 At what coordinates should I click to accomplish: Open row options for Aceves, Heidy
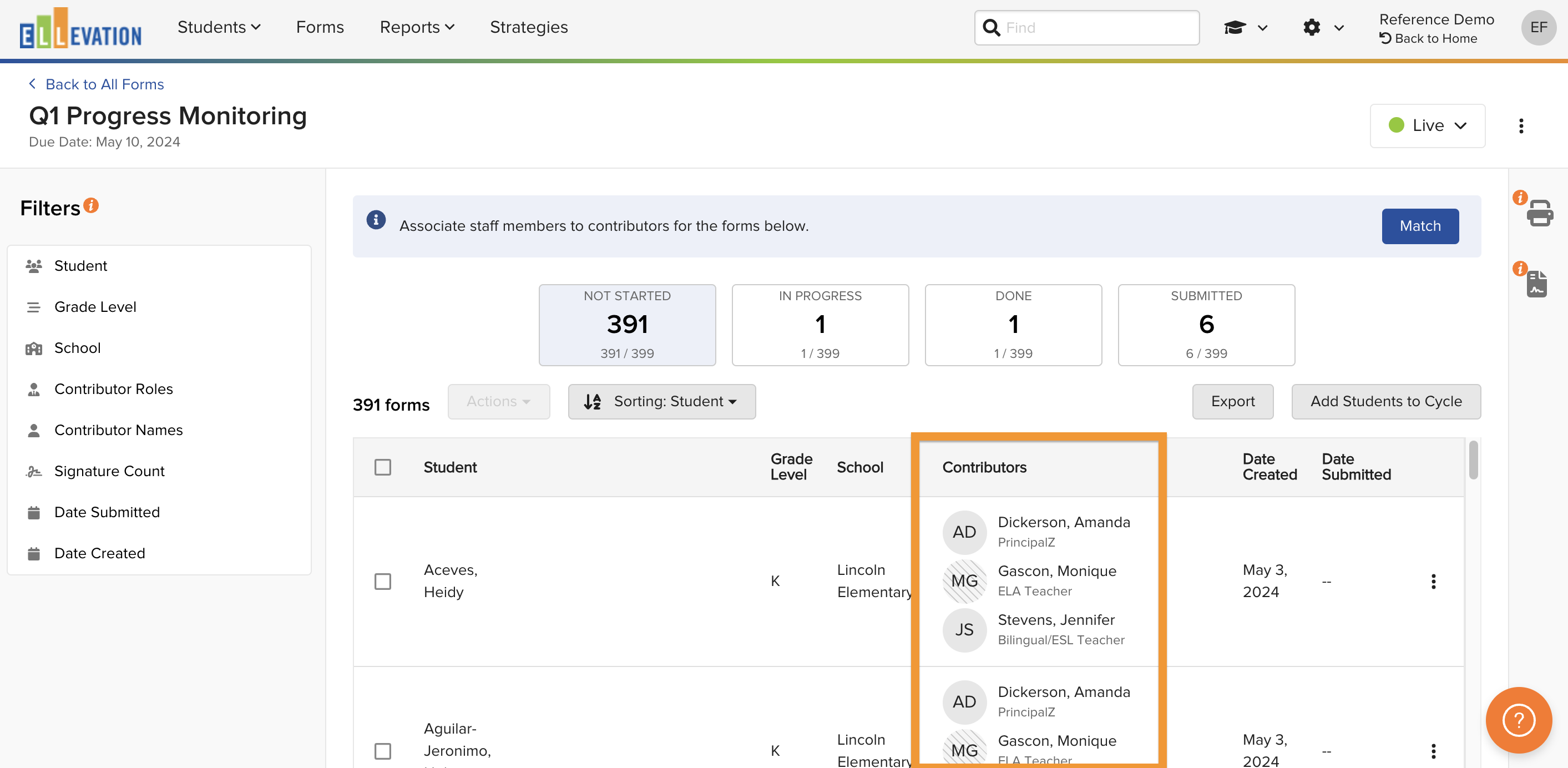point(1433,582)
